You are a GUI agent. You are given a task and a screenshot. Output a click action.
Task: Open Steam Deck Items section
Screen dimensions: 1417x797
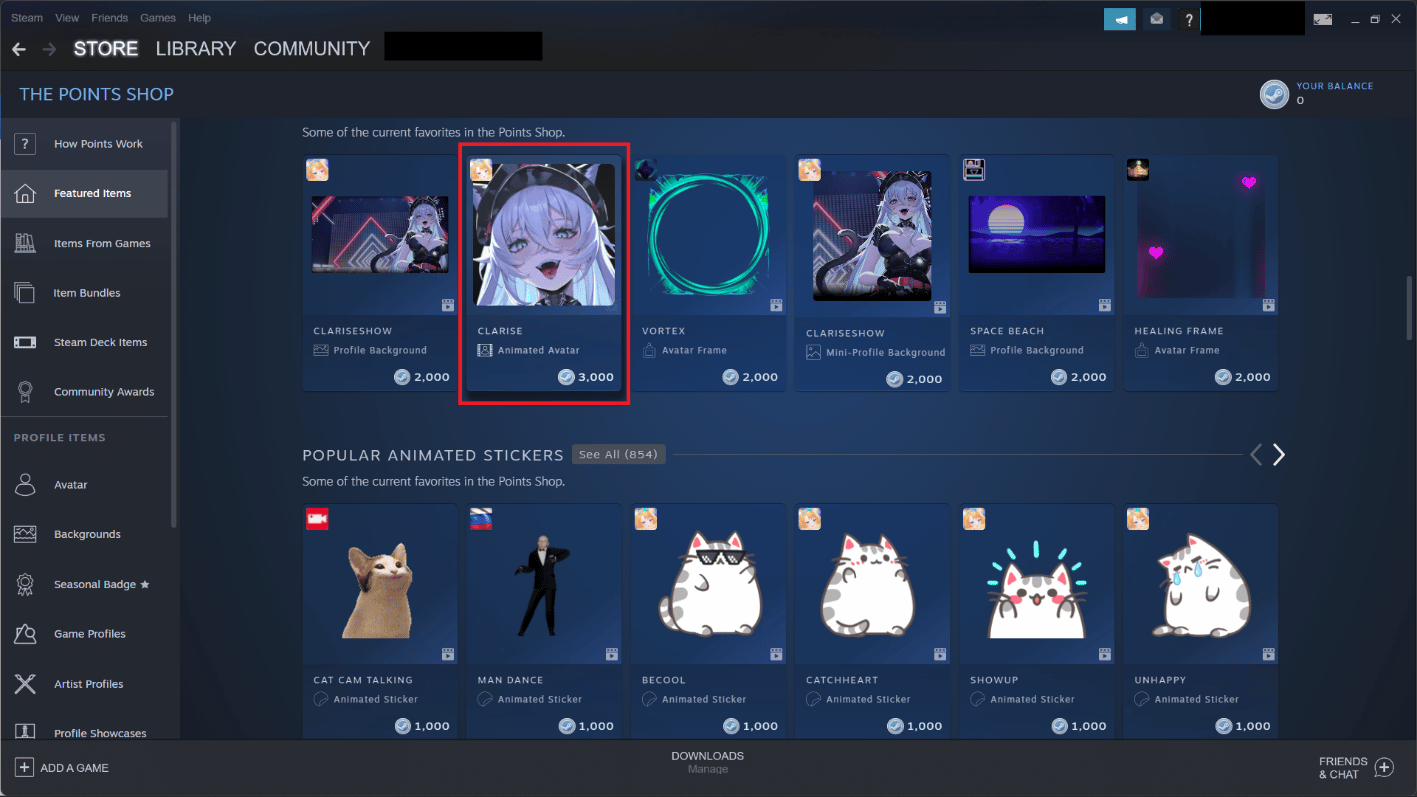tap(84, 342)
